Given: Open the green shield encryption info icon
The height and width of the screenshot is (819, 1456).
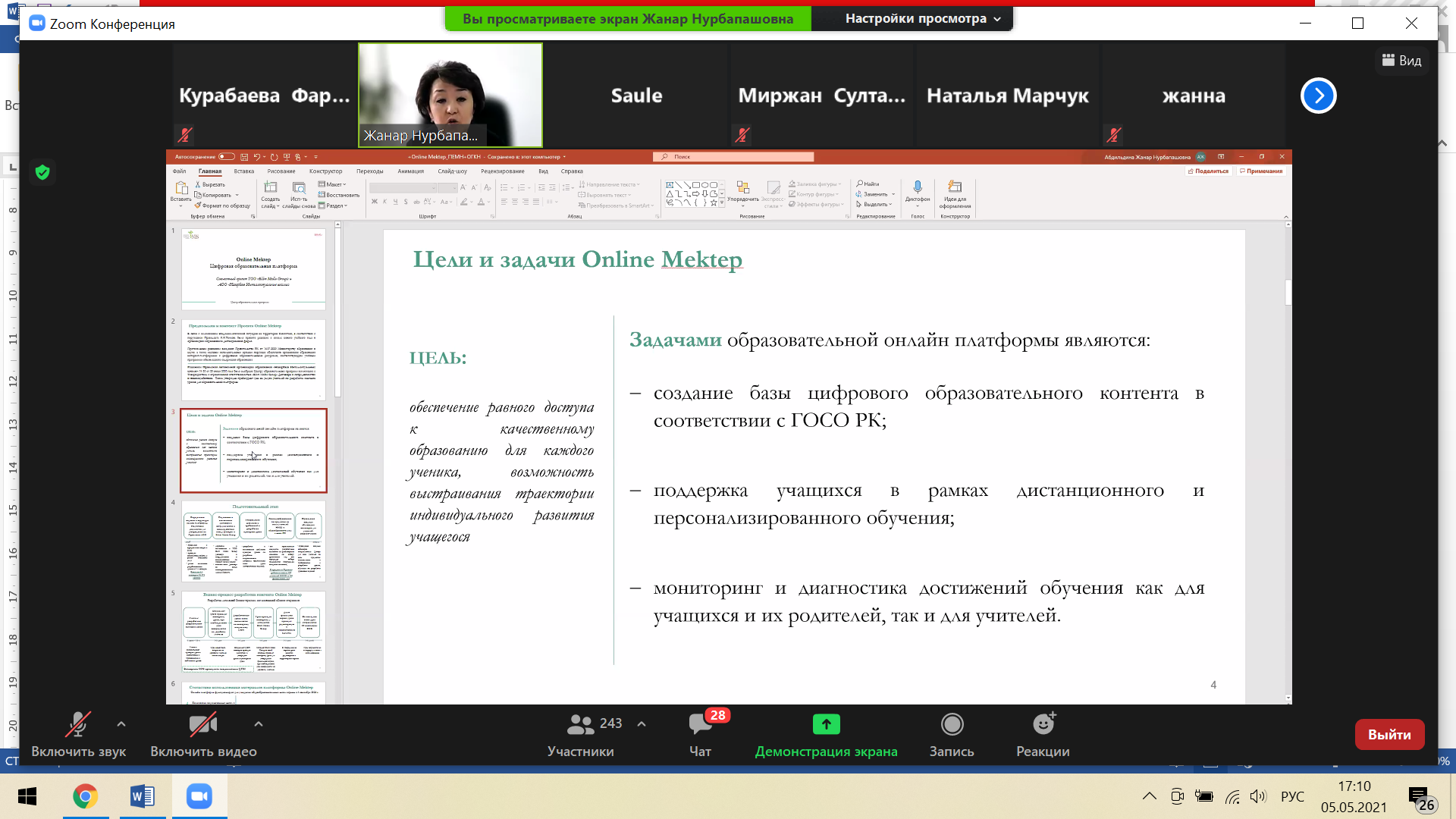Looking at the screenshot, I should [x=42, y=173].
